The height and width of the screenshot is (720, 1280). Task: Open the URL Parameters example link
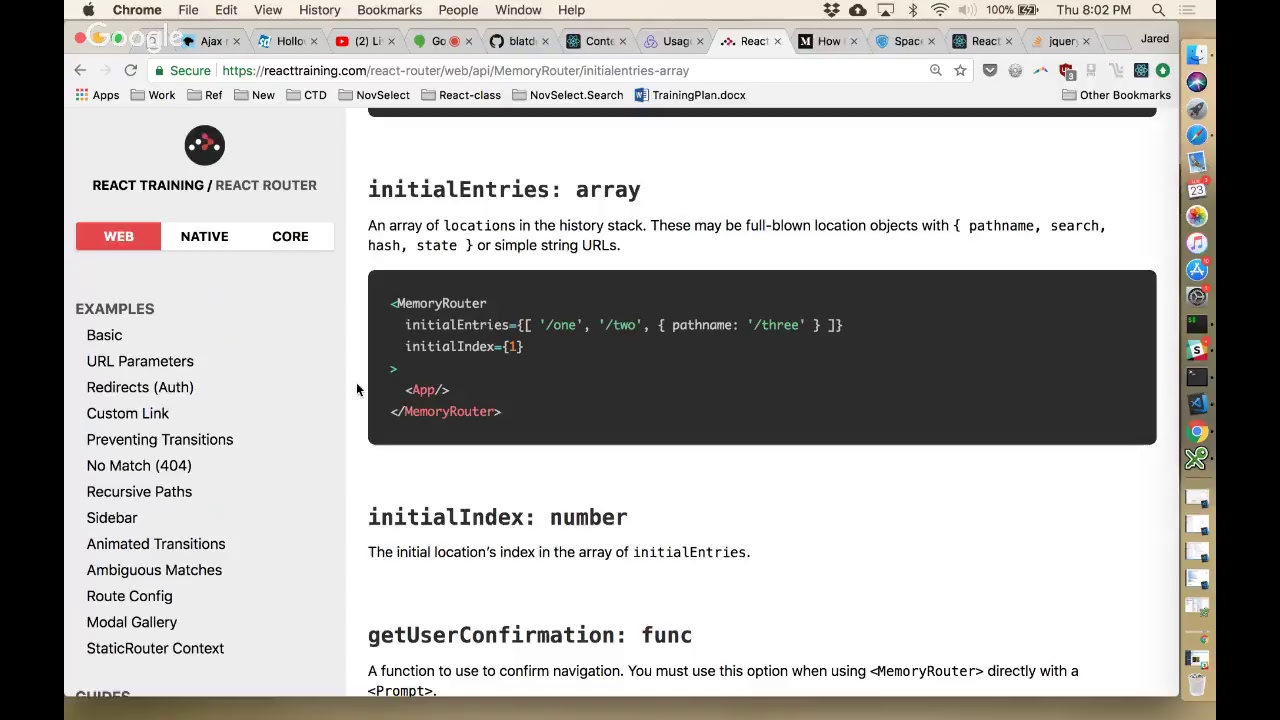[140, 361]
